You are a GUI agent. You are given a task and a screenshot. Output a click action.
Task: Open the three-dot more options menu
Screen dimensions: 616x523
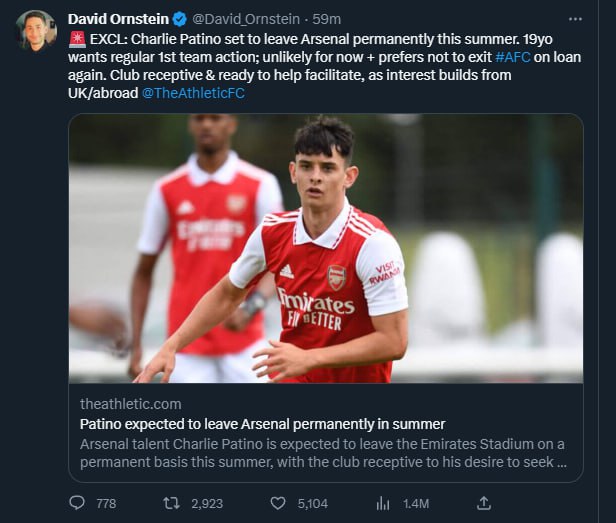coord(574,19)
